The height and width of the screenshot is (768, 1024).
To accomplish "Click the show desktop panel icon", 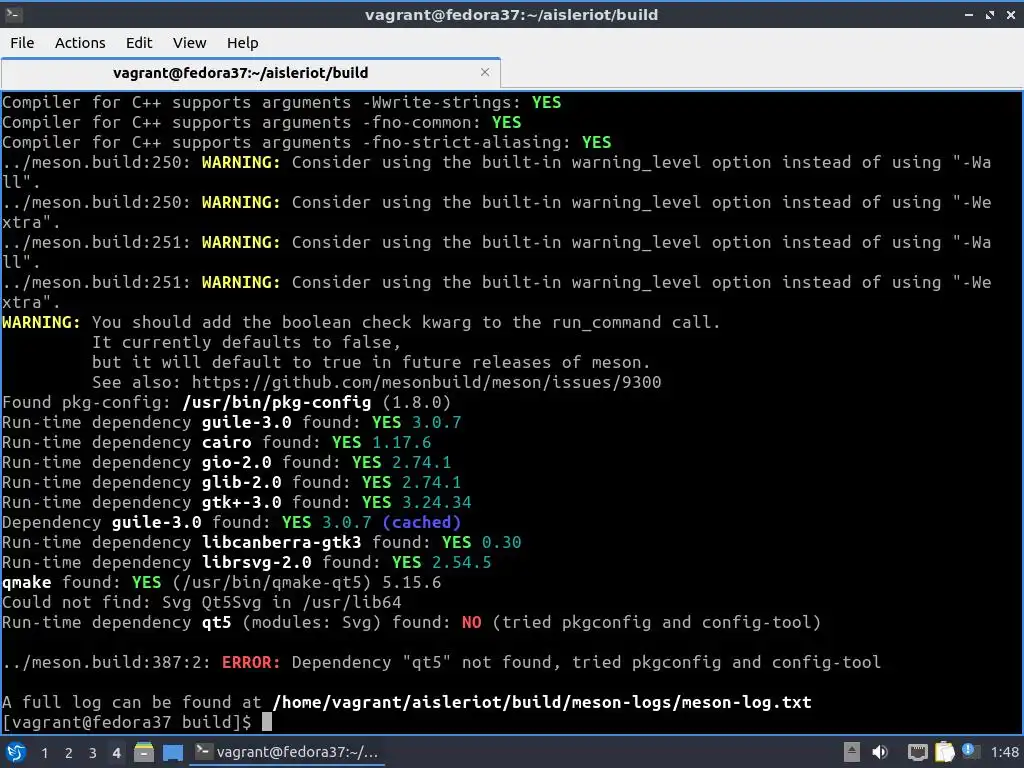I will click(172, 752).
